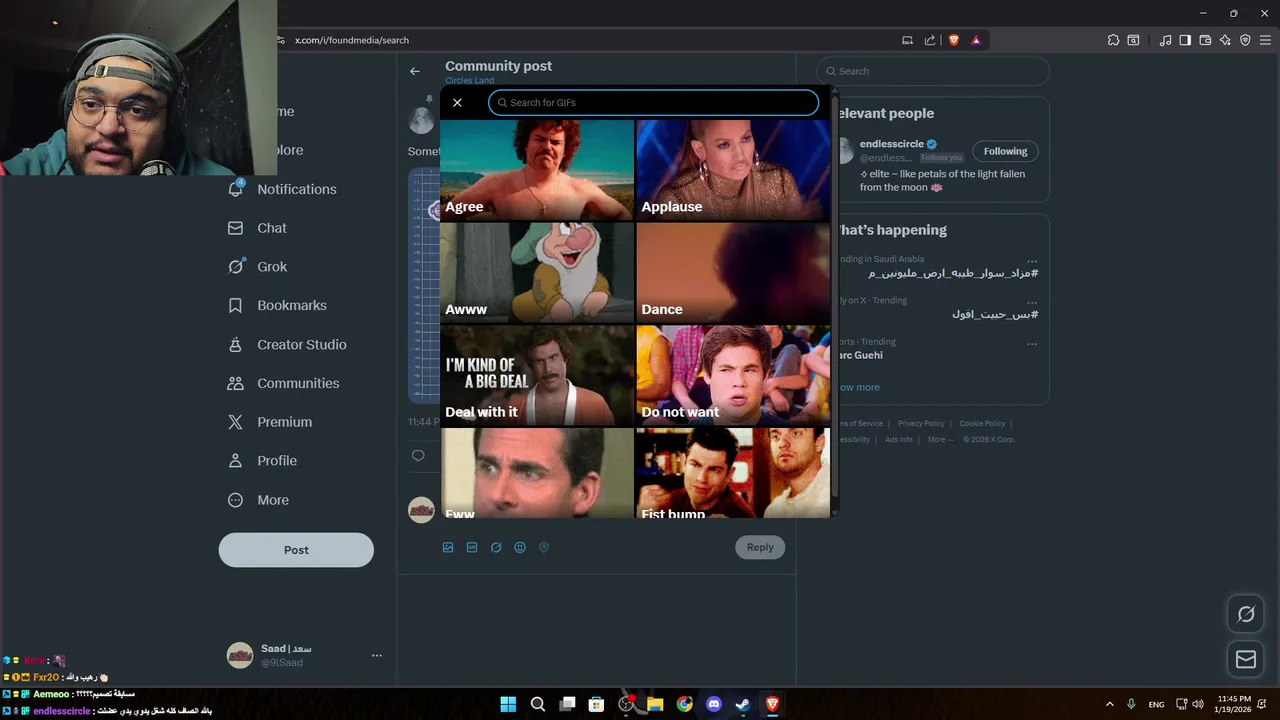Close the GIF picker with the X

tap(457, 103)
